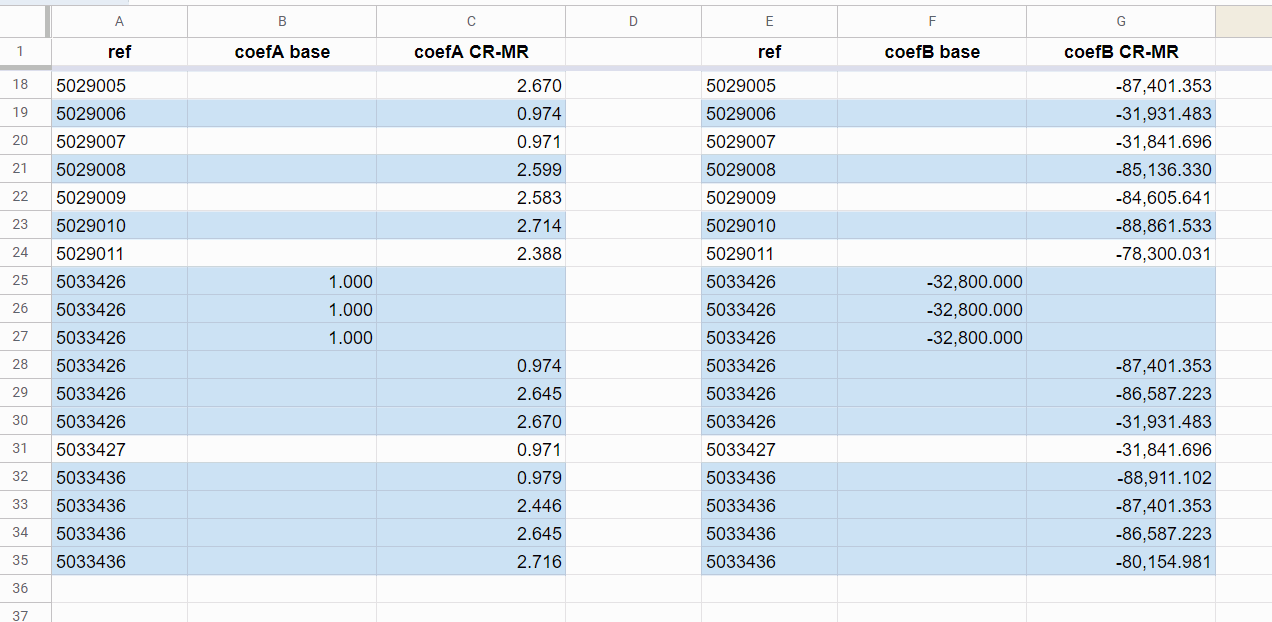
Task: Select entire column G via header
Action: pyautogui.click(x=1121, y=21)
